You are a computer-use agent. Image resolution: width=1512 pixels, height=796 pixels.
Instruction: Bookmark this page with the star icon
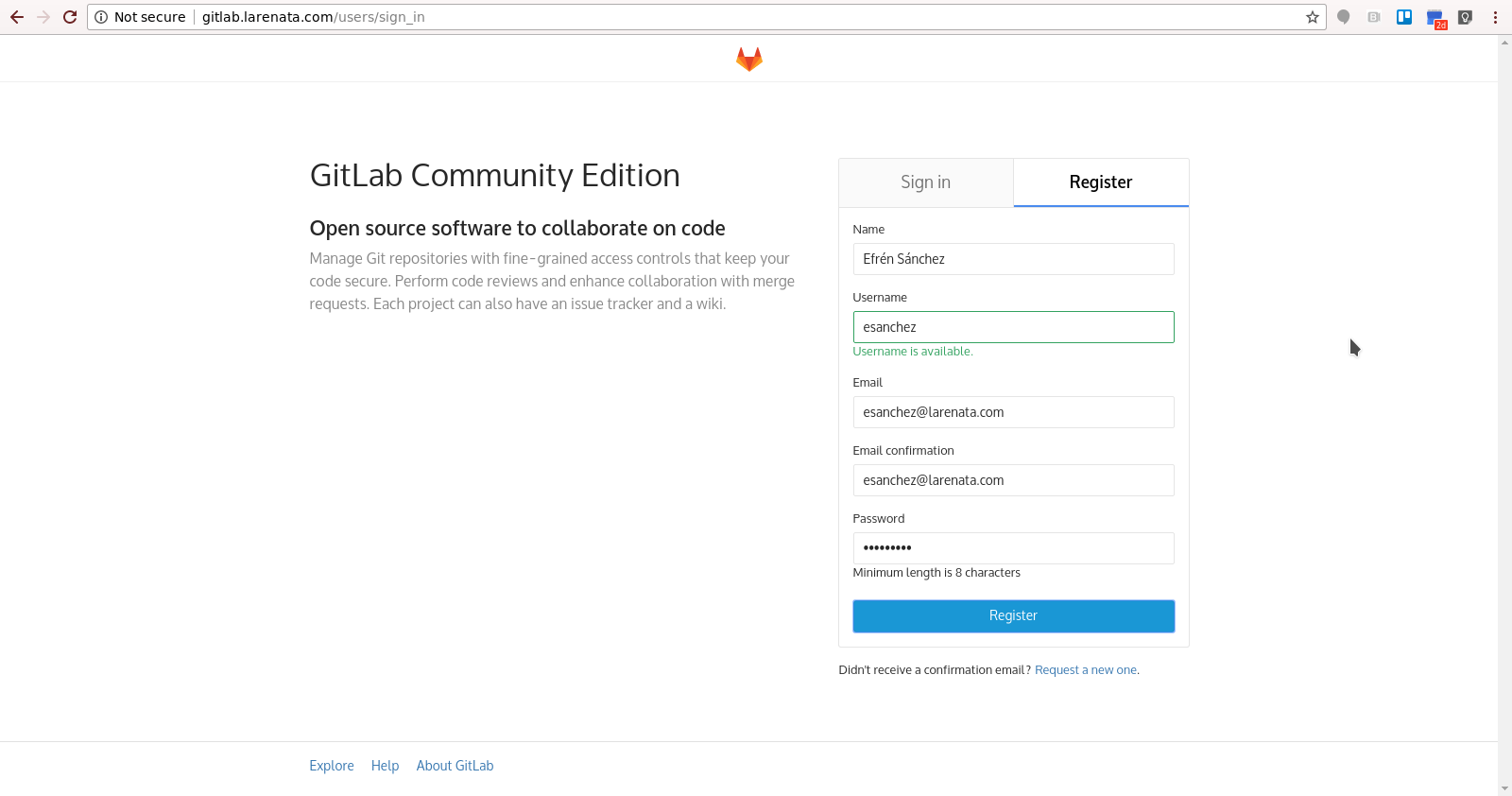pos(1312,17)
